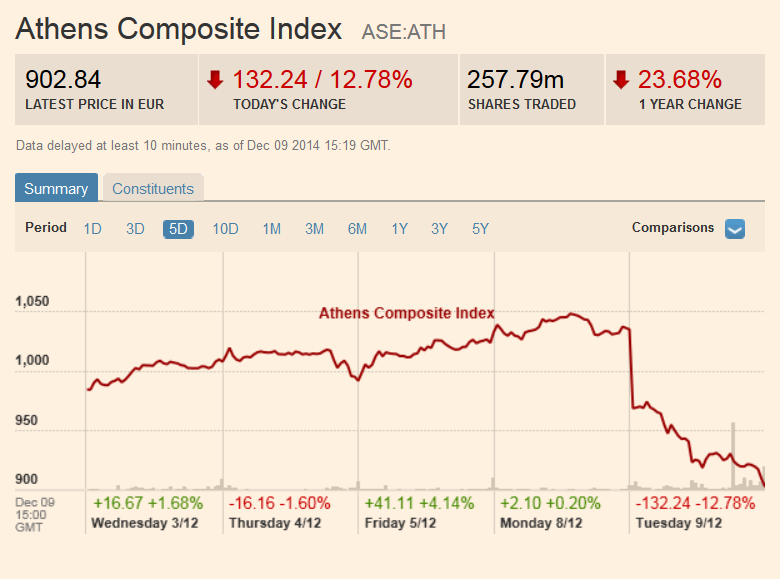Screen dimensions: 780x579
Task: Select the Summary tab
Action: coord(56,188)
